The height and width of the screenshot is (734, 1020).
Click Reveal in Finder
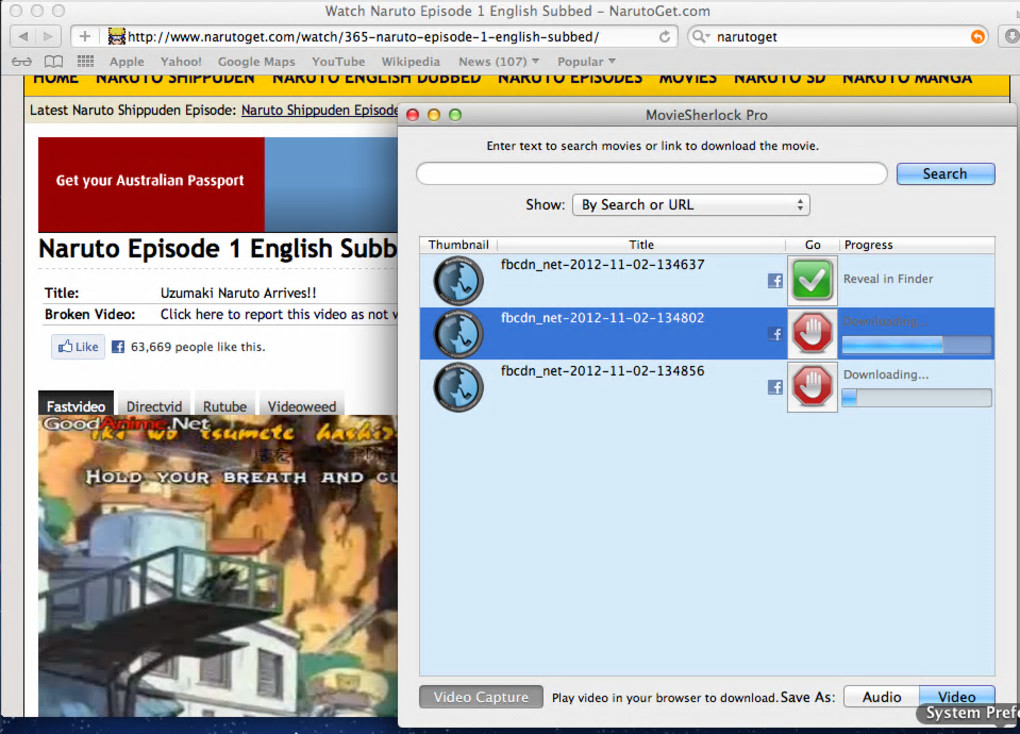pos(888,279)
